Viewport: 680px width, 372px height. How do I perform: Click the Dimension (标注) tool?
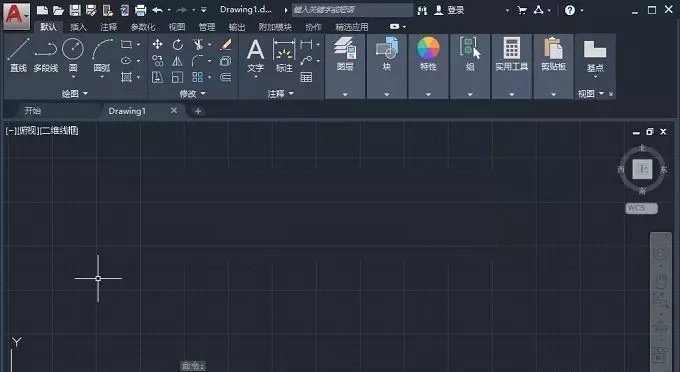coord(284,55)
